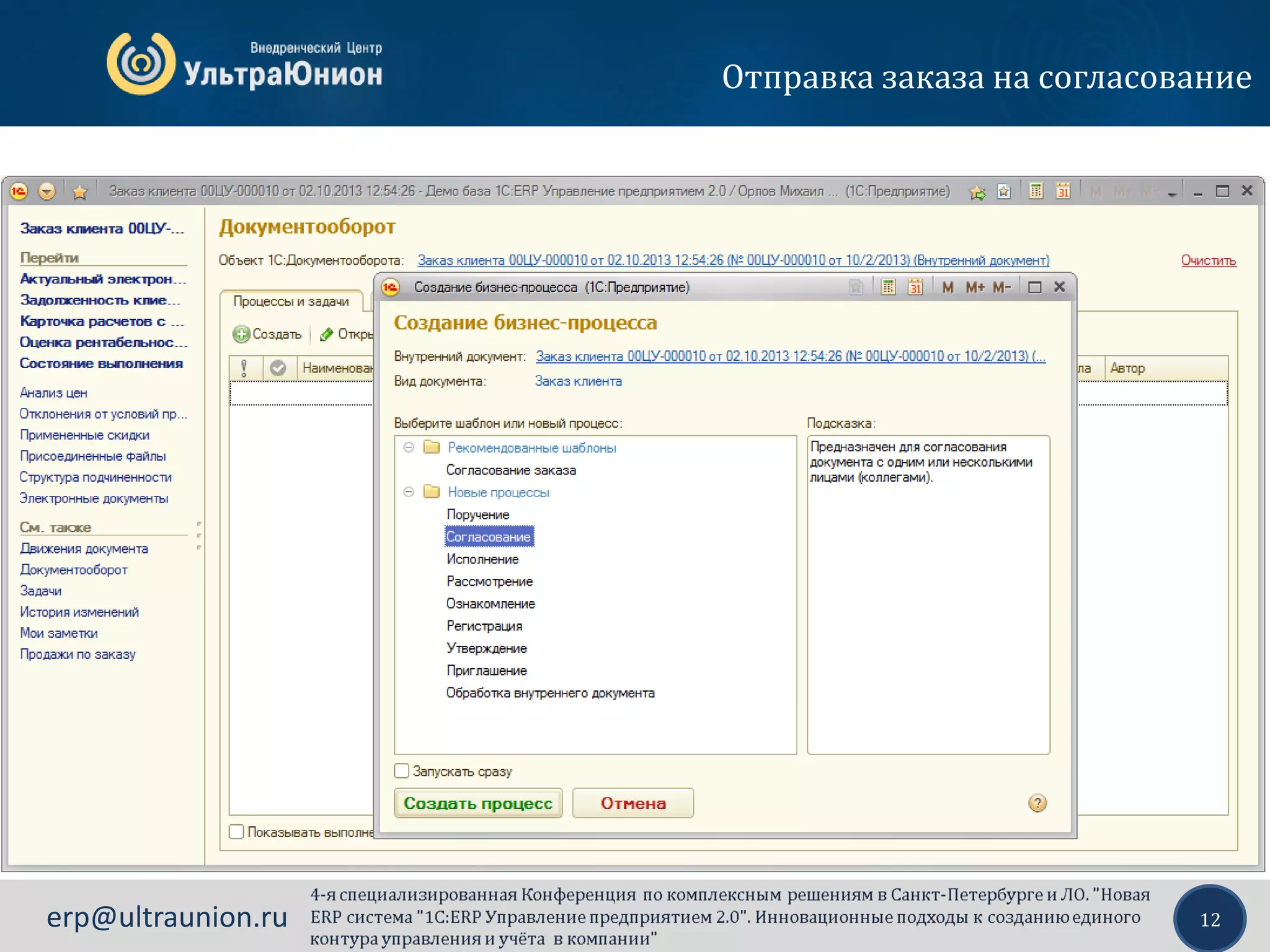Open Задолженность клие... navigation item
This screenshot has width=1270, height=952.
tap(100, 300)
